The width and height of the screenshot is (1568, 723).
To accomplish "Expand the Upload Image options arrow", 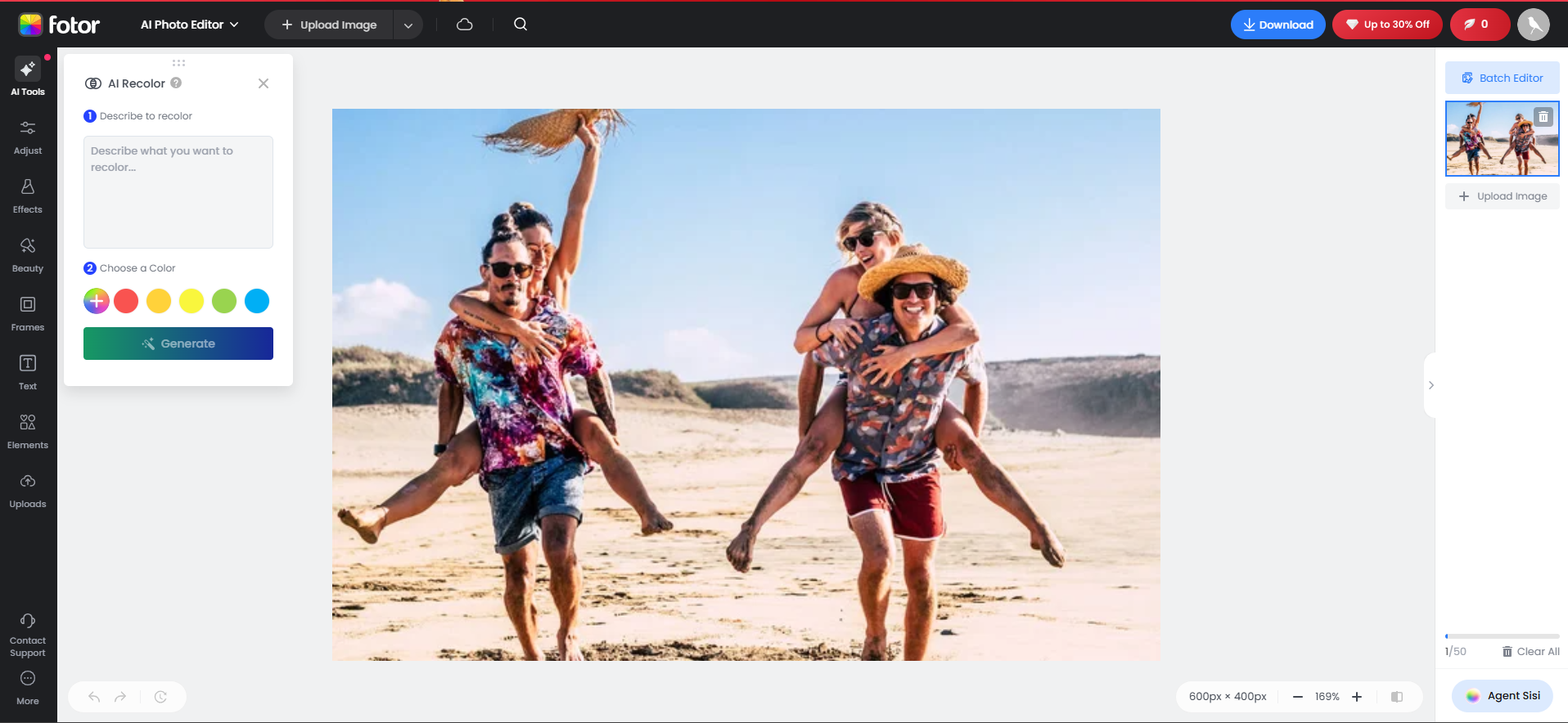I will tap(408, 25).
